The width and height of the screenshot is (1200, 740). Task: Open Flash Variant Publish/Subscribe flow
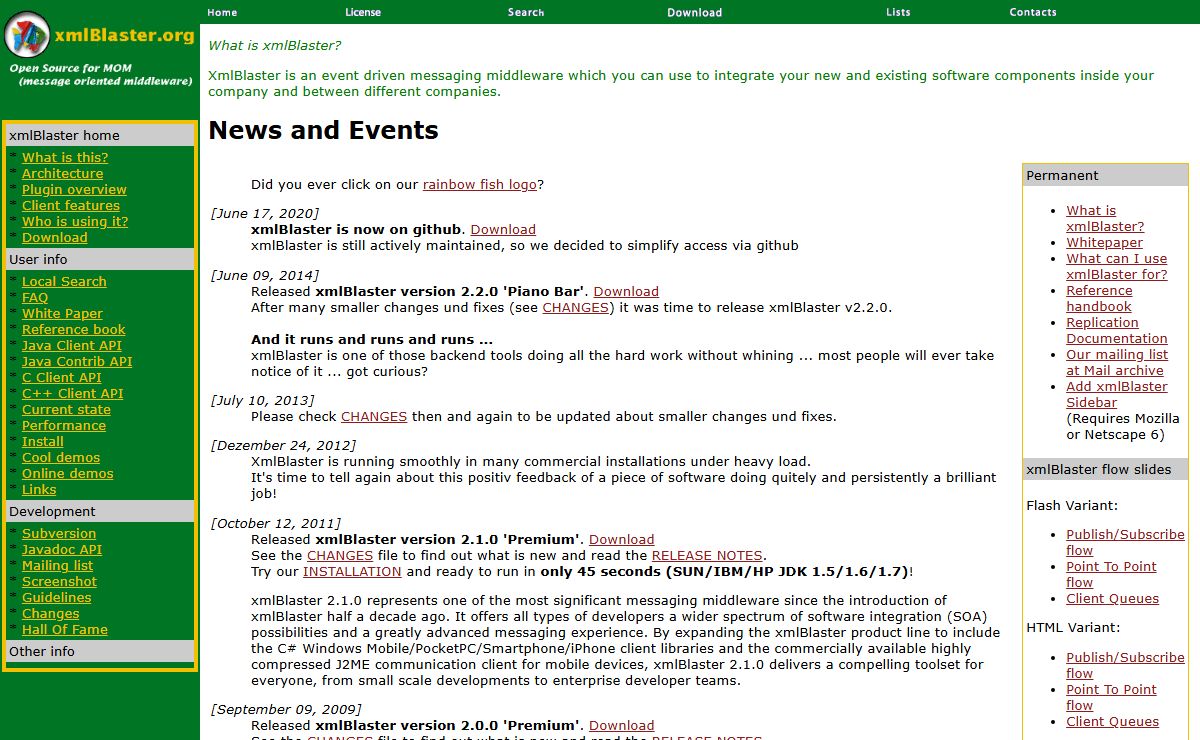(1125, 542)
